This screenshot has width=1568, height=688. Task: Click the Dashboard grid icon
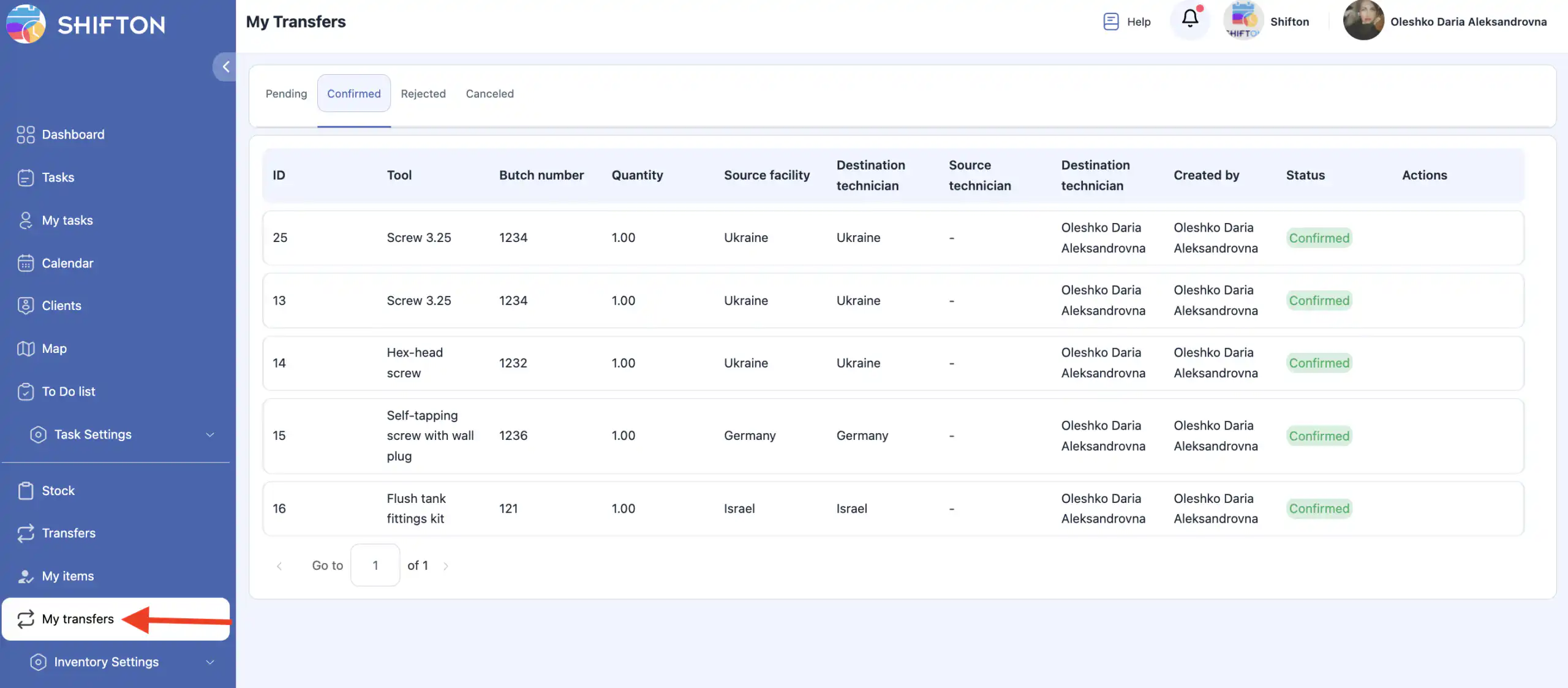click(25, 134)
